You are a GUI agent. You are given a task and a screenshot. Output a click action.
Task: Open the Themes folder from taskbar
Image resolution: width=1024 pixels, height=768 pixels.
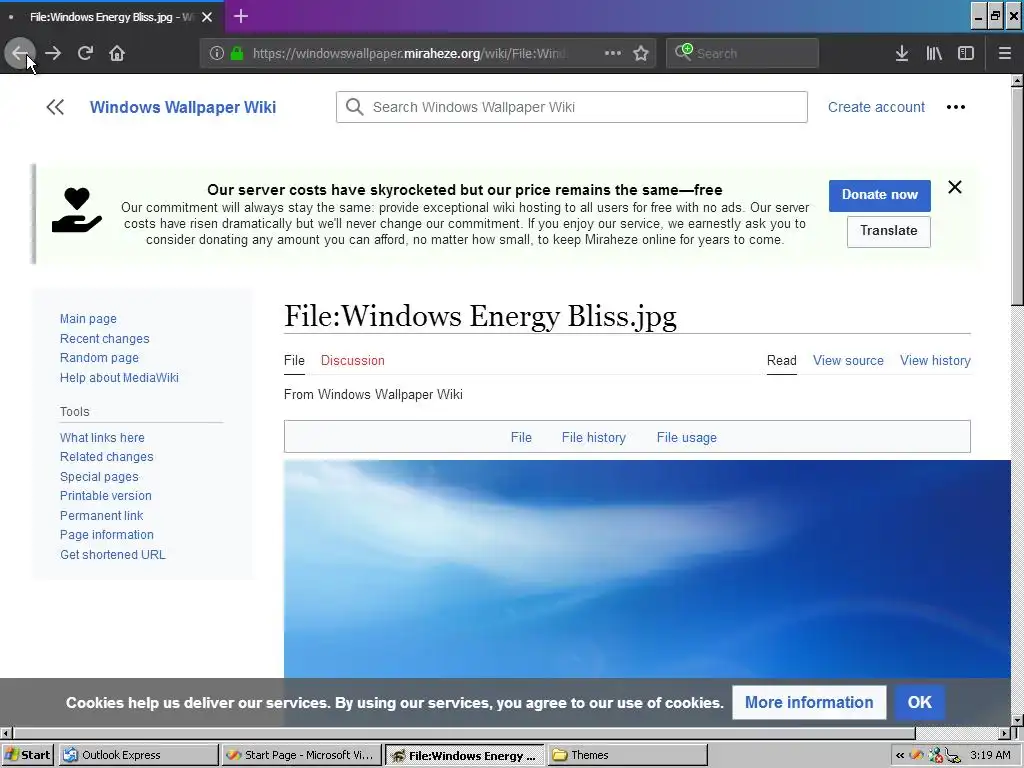pos(627,755)
